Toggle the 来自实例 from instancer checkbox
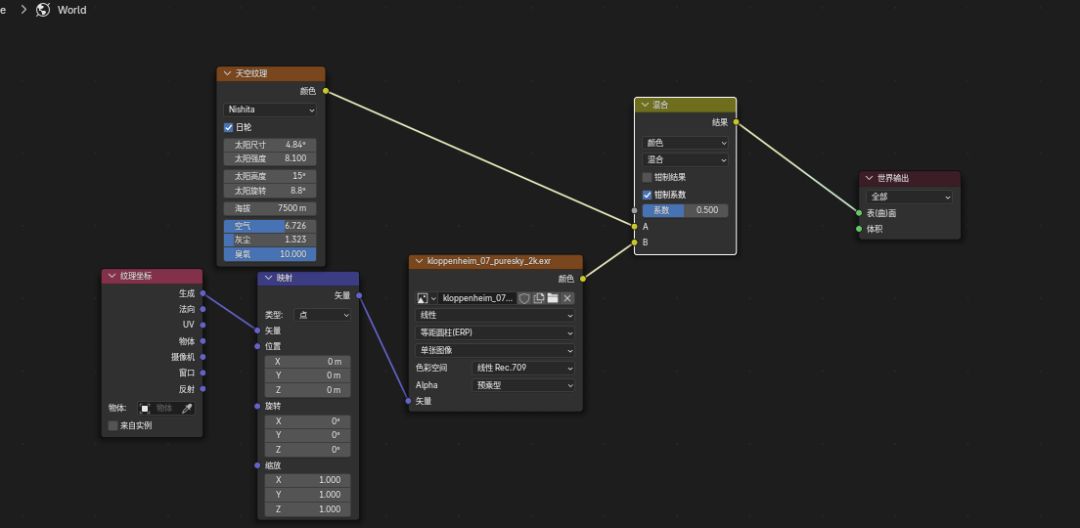The width and height of the screenshot is (1080, 528). (x=113, y=425)
